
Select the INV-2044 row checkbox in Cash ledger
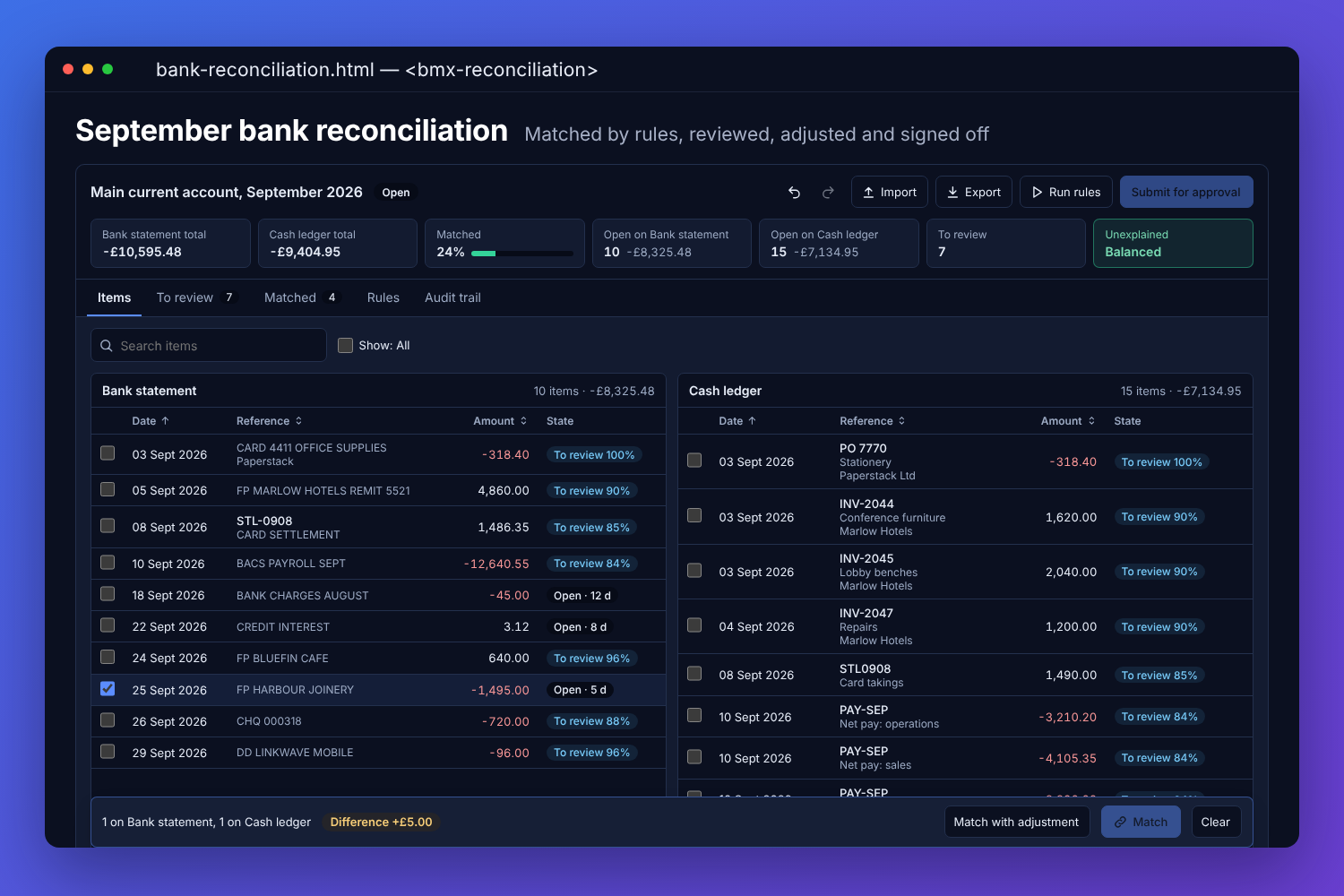[694, 516]
